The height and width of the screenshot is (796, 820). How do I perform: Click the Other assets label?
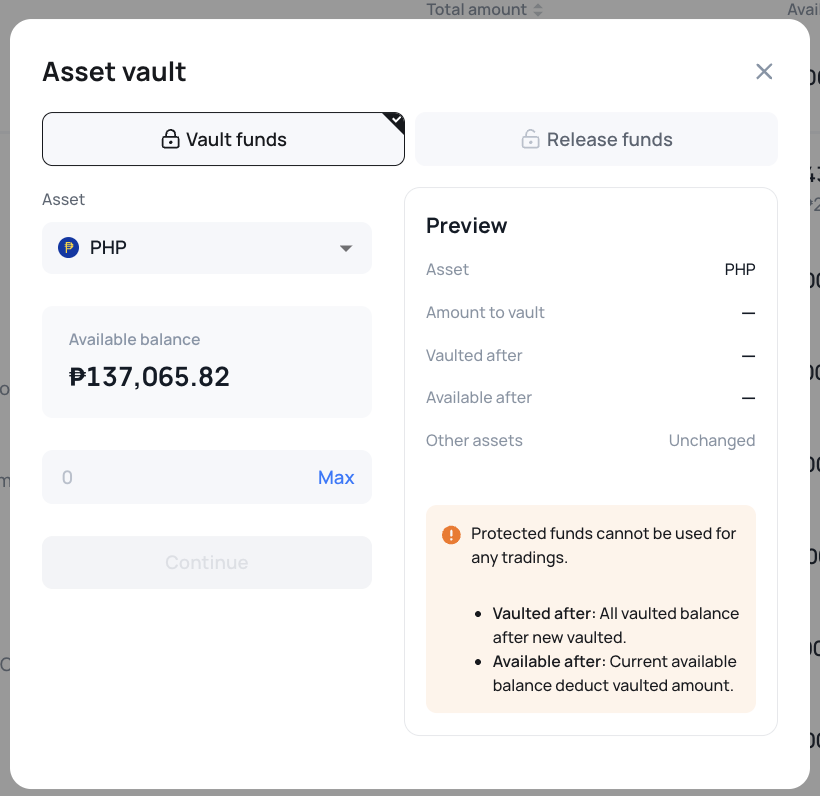[x=474, y=440]
